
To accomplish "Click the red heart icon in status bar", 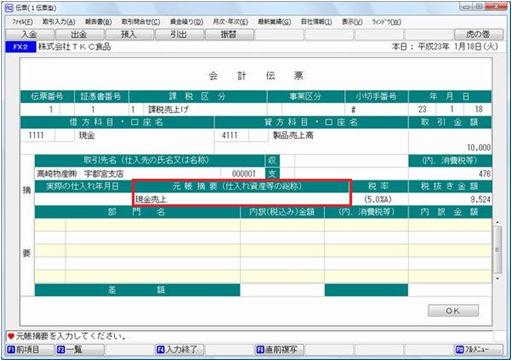I will point(11,337).
